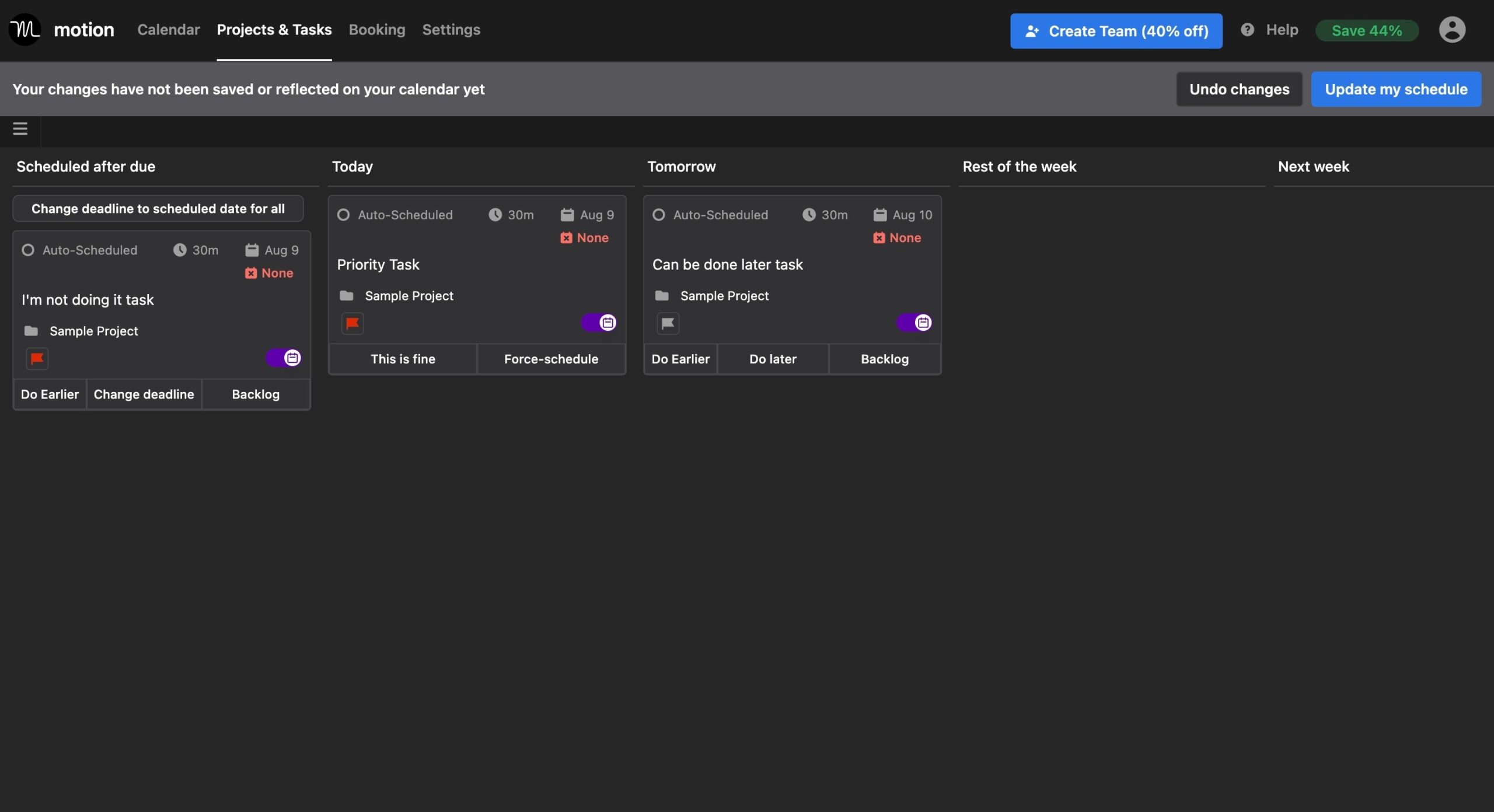Click Change deadline to scheduled date for all

(158, 208)
